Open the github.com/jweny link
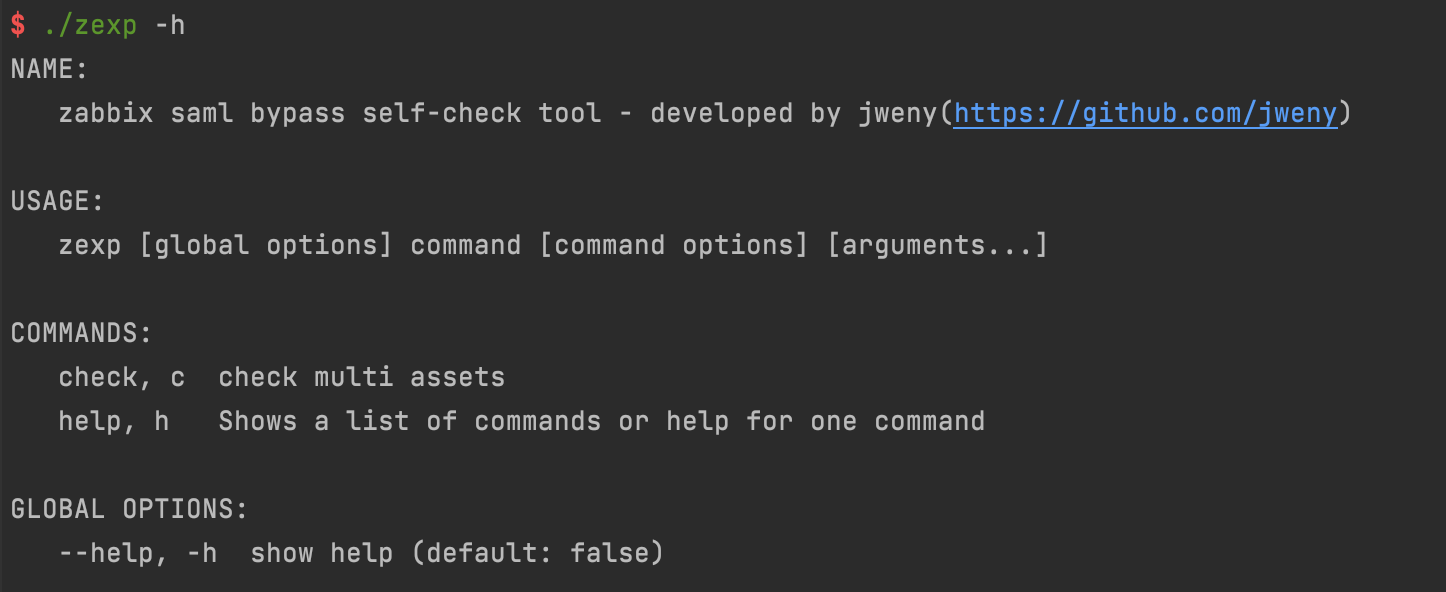Image resolution: width=1446 pixels, height=592 pixels. coord(1145,114)
